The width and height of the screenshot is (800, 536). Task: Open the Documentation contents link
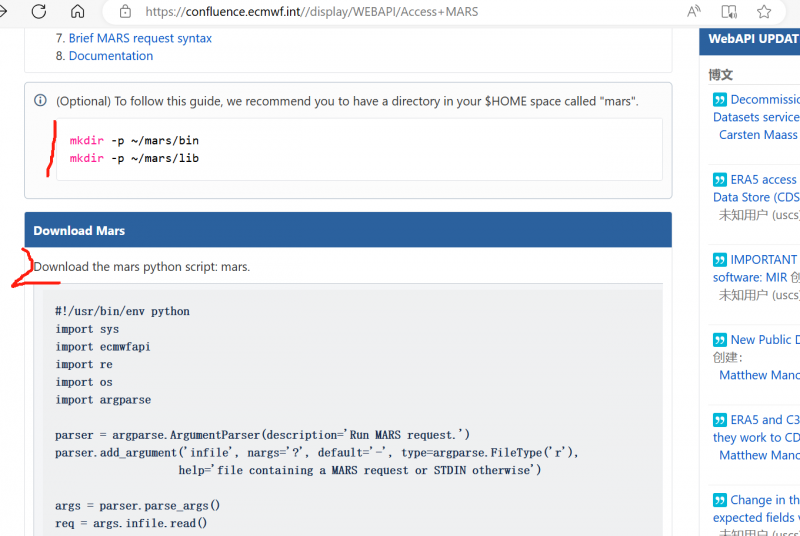click(111, 56)
